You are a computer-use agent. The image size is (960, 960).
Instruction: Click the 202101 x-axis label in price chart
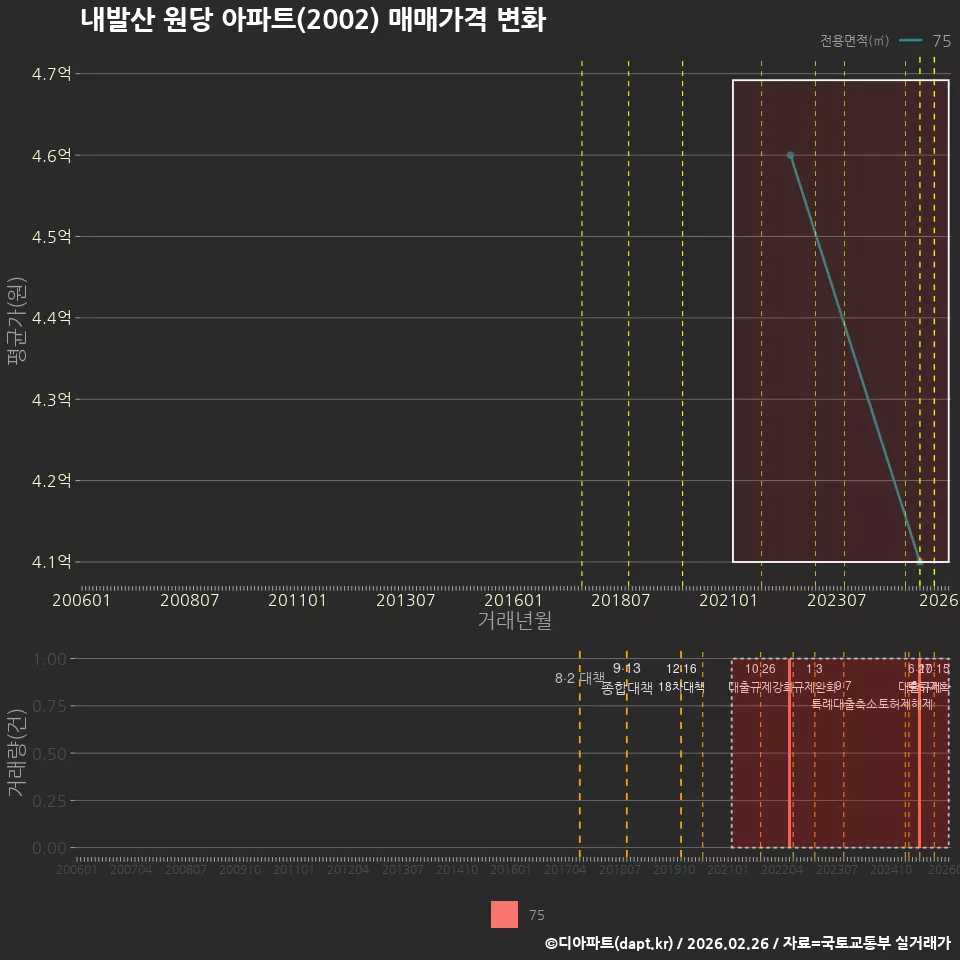coord(728,600)
